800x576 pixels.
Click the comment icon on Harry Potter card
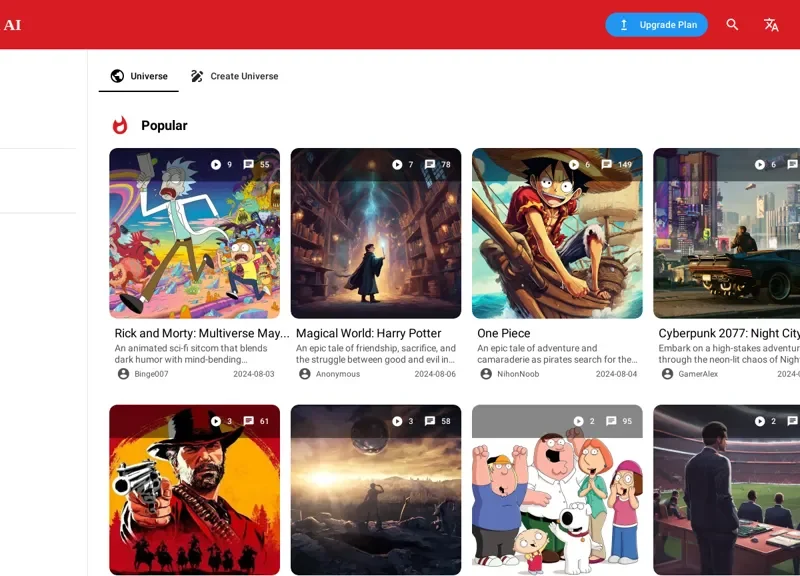[x=430, y=164]
